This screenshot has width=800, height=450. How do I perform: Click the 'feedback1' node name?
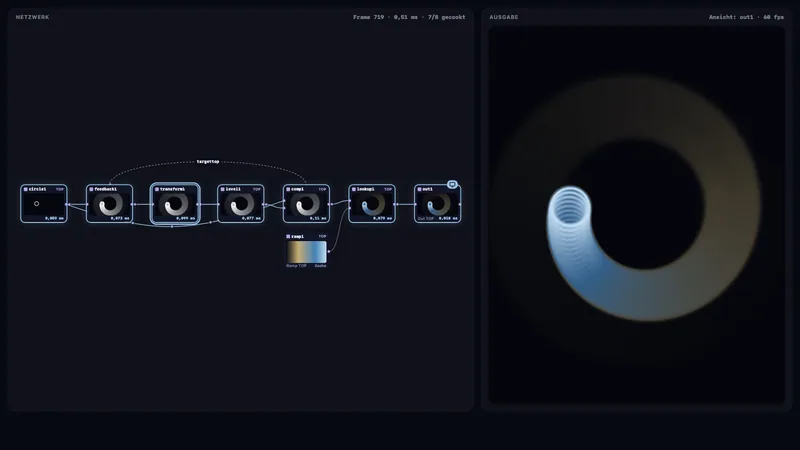(x=106, y=189)
